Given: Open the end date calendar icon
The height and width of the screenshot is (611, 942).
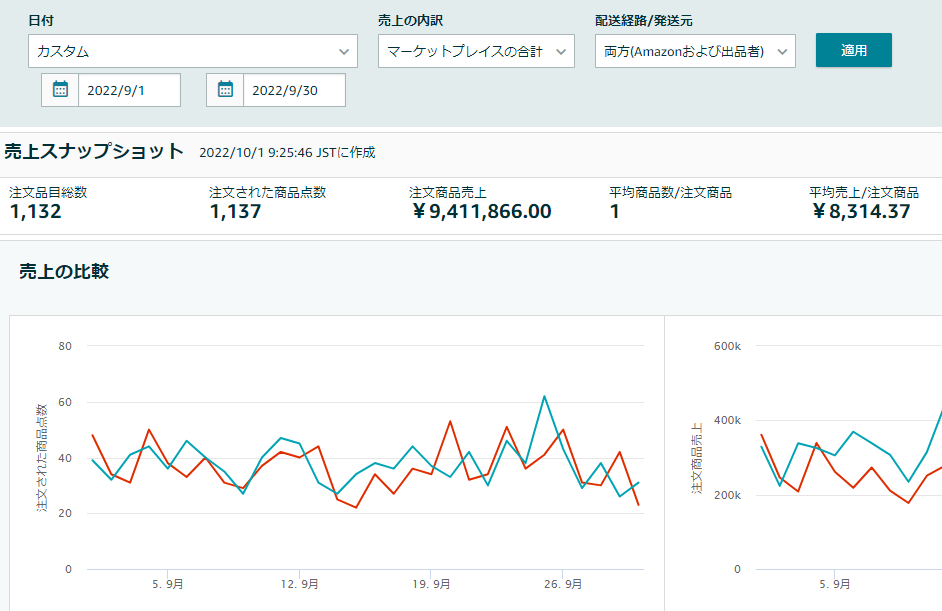Looking at the screenshot, I should [225, 90].
